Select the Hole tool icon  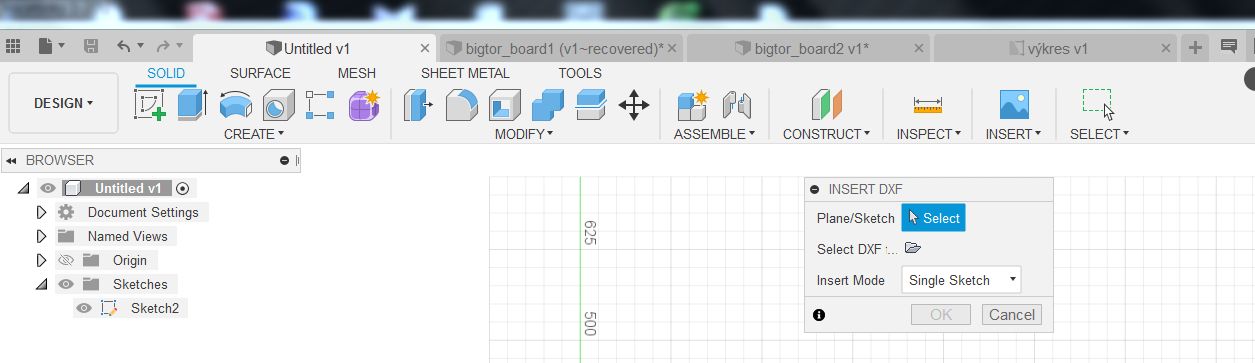279,104
